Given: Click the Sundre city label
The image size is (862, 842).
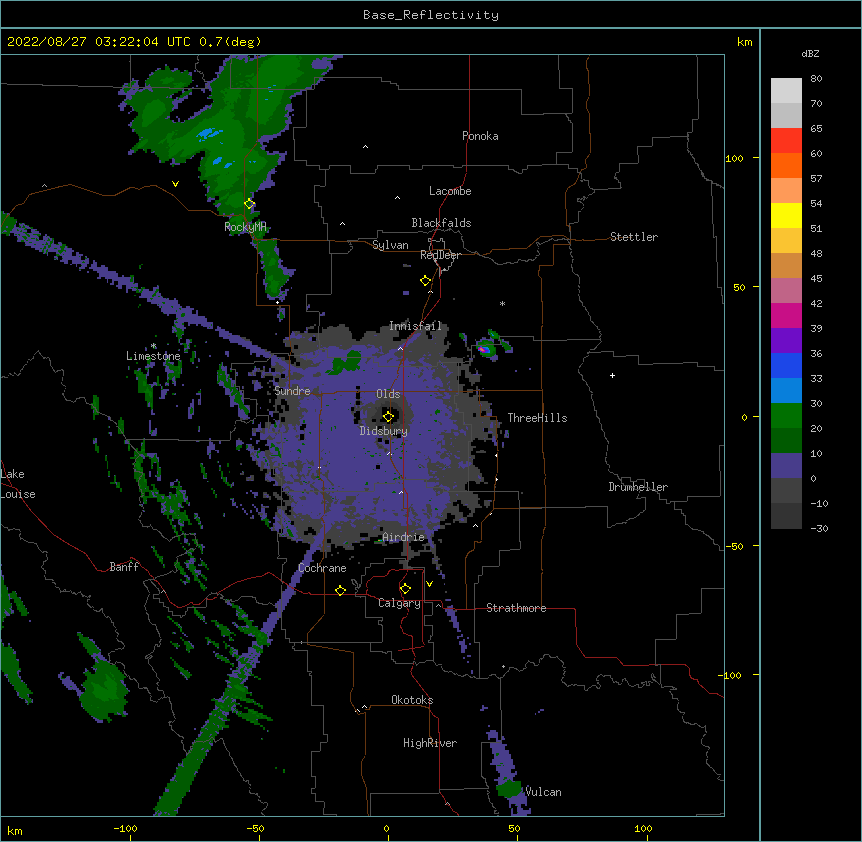Looking at the screenshot, I should tap(292, 391).
